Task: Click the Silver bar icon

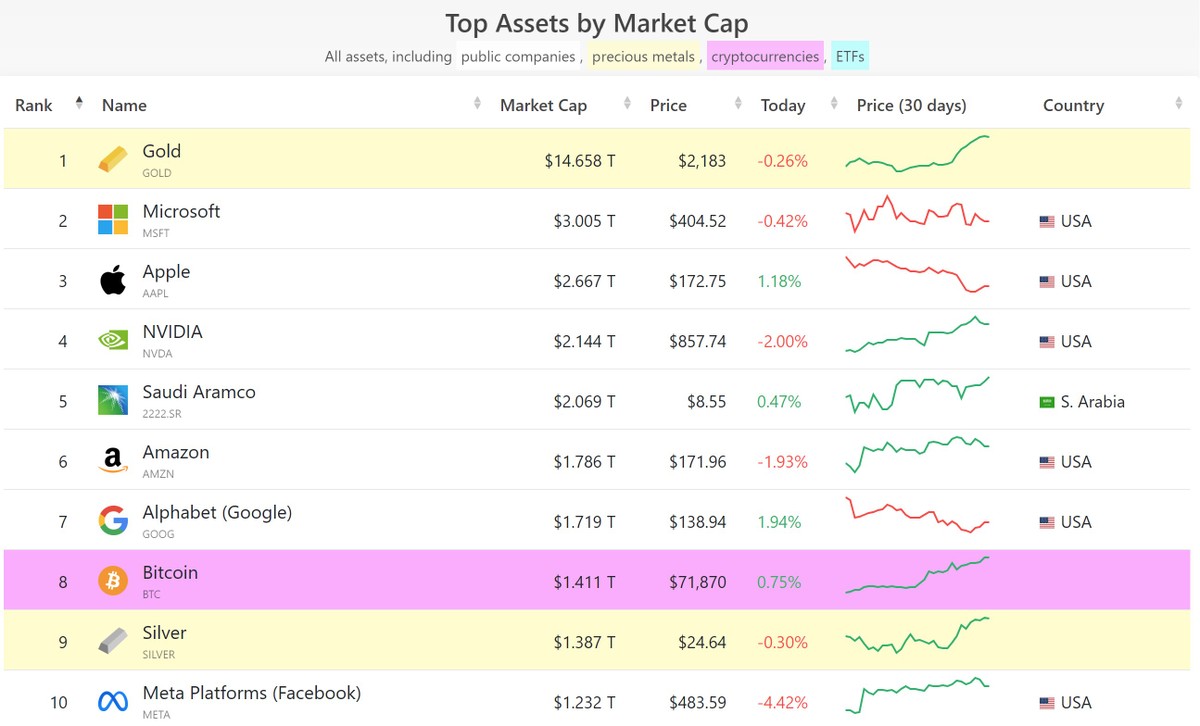Action: [112, 641]
